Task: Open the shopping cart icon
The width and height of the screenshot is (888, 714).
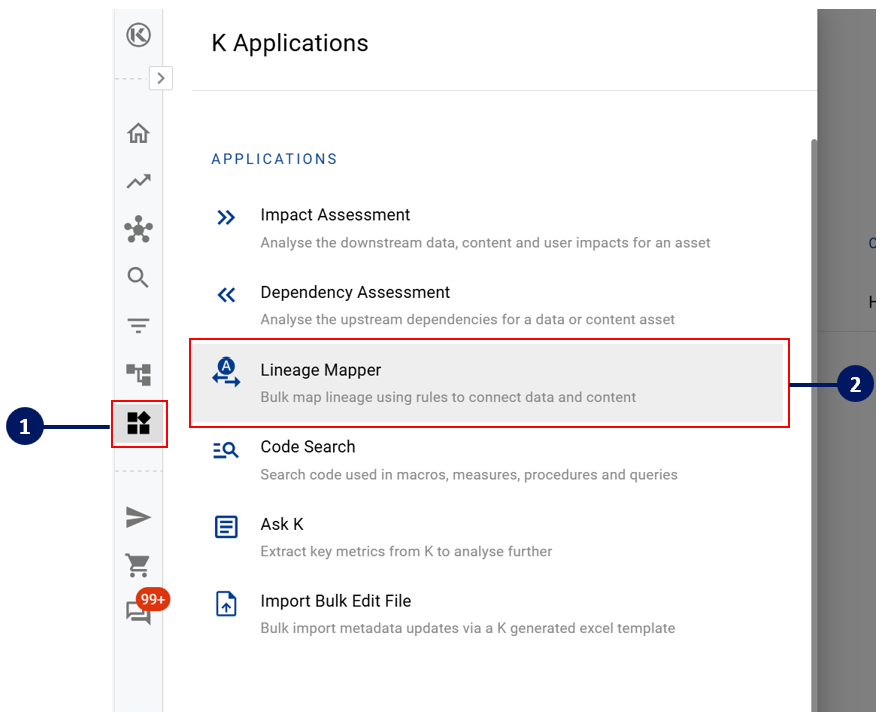Action: (x=138, y=565)
